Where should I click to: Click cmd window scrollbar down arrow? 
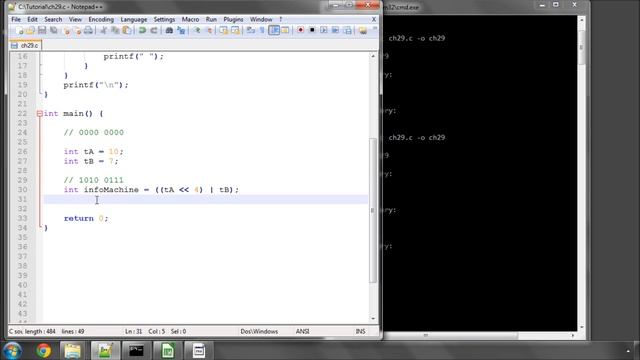point(582,327)
